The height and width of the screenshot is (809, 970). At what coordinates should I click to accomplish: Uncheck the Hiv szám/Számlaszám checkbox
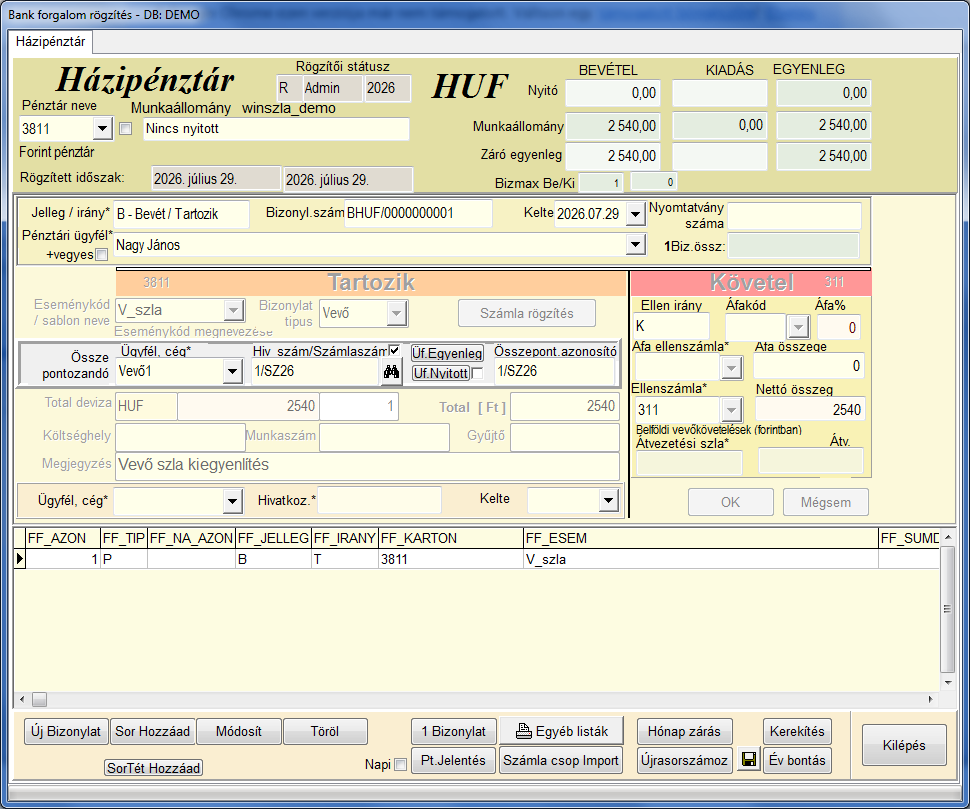pos(394,351)
